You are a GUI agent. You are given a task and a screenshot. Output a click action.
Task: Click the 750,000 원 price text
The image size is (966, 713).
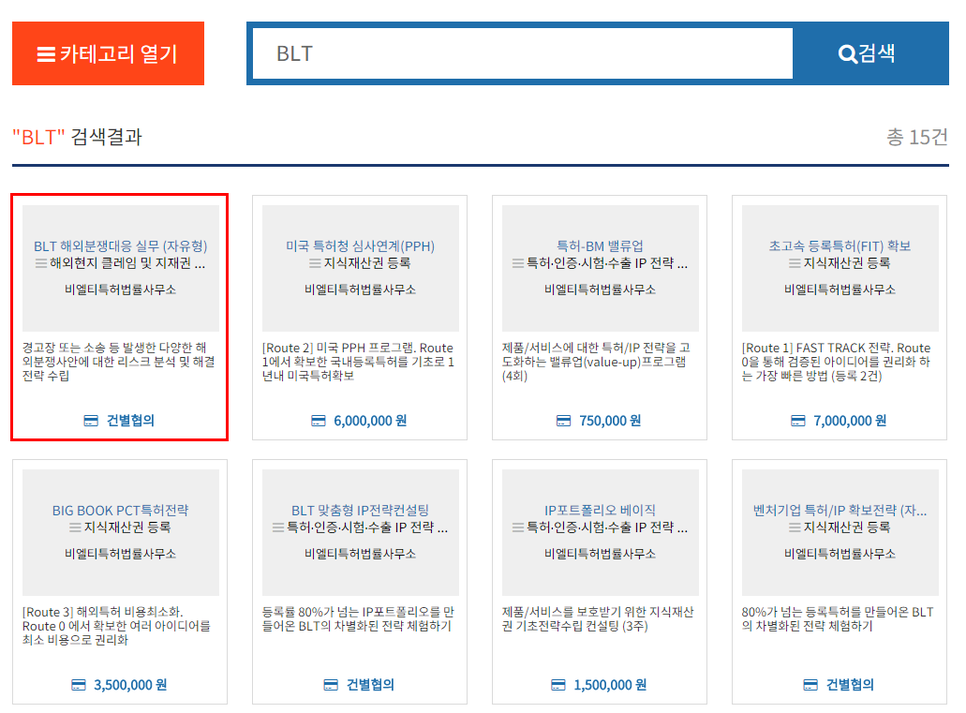click(610, 421)
